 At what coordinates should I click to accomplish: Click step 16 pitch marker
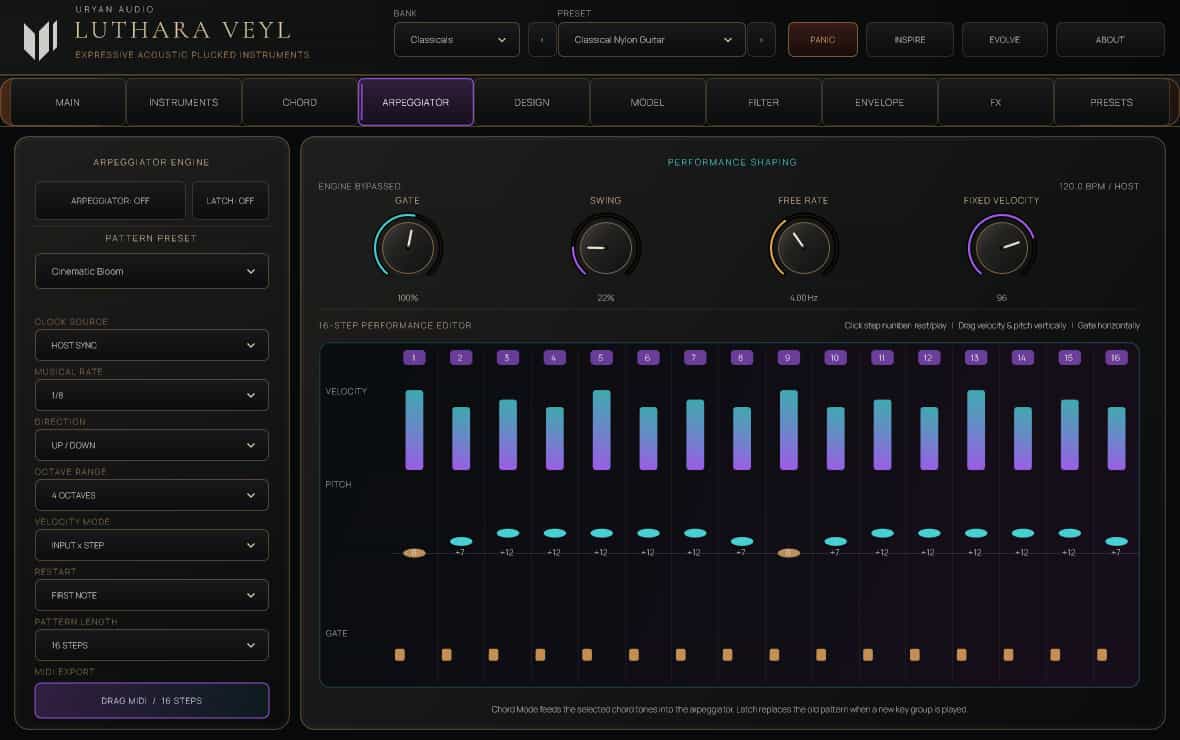click(x=1116, y=541)
